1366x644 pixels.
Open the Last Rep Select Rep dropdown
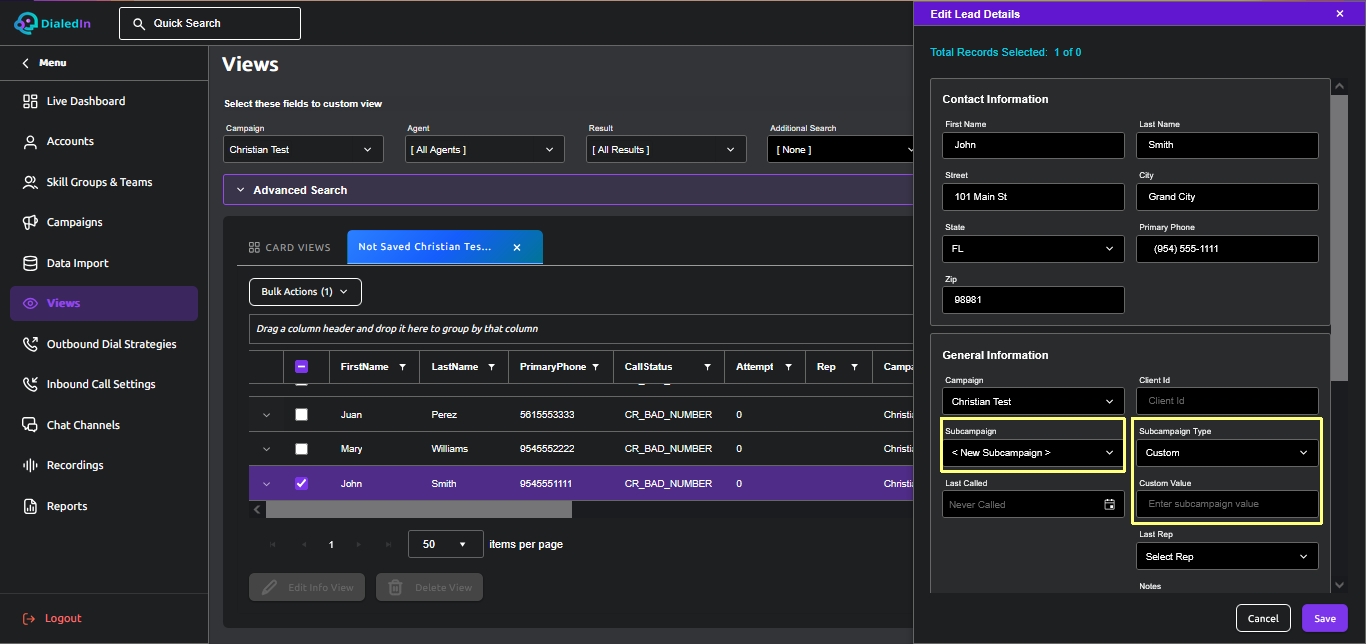click(x=1227, y=557)
